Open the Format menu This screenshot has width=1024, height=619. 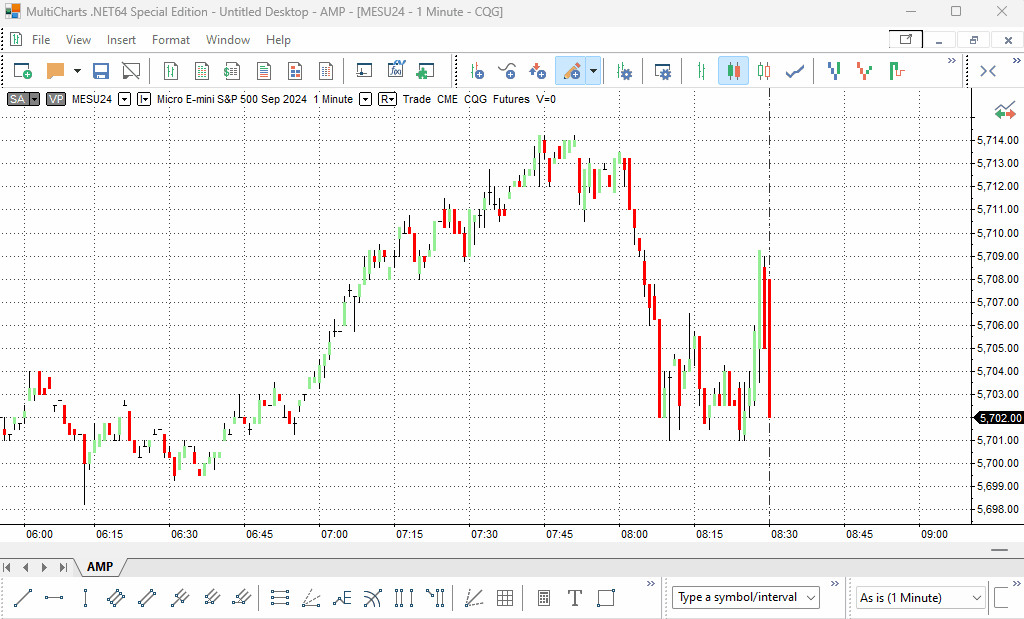[170, 40]
